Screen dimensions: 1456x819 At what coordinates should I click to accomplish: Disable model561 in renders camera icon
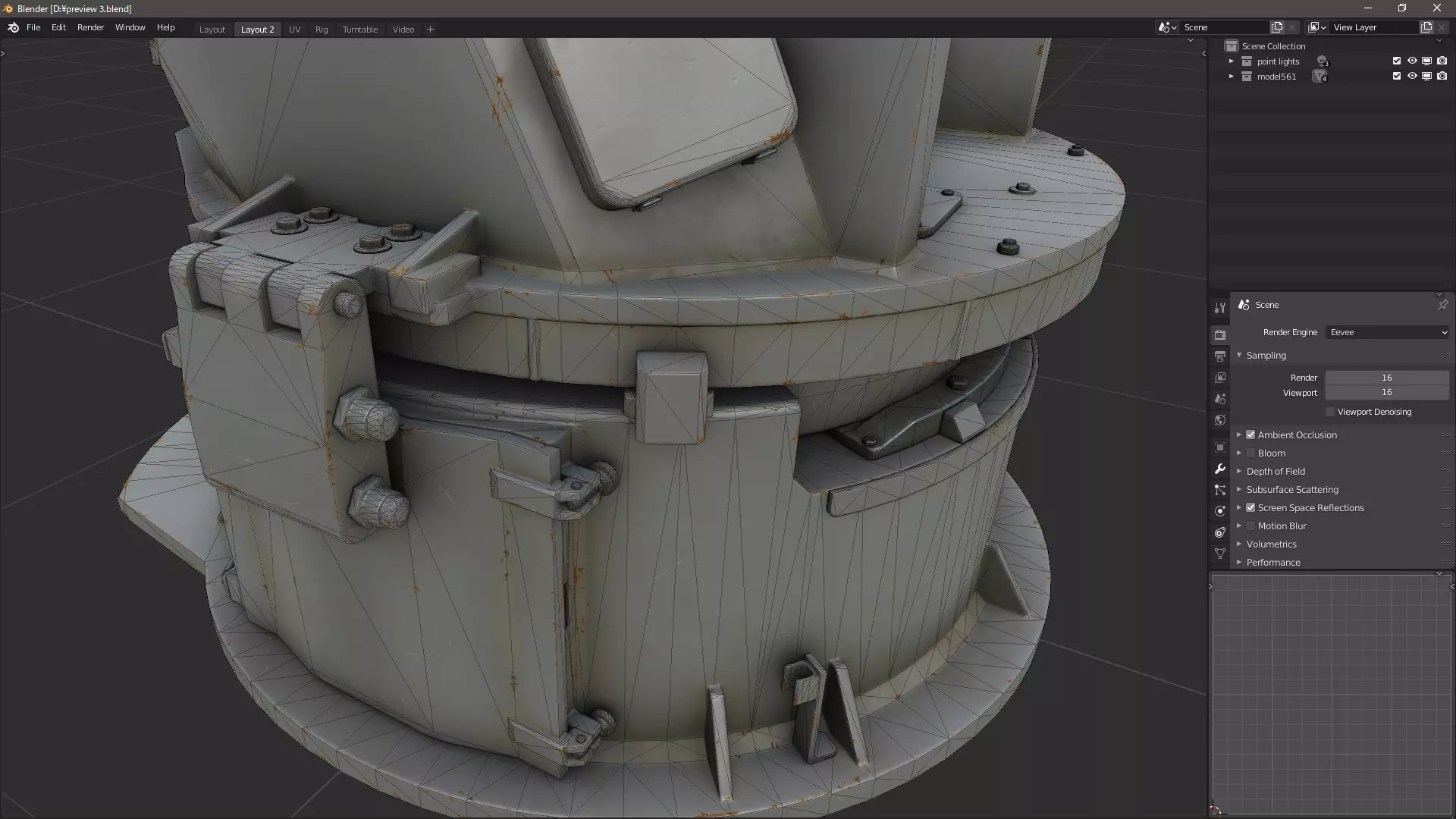click(x=1442, y=76)
